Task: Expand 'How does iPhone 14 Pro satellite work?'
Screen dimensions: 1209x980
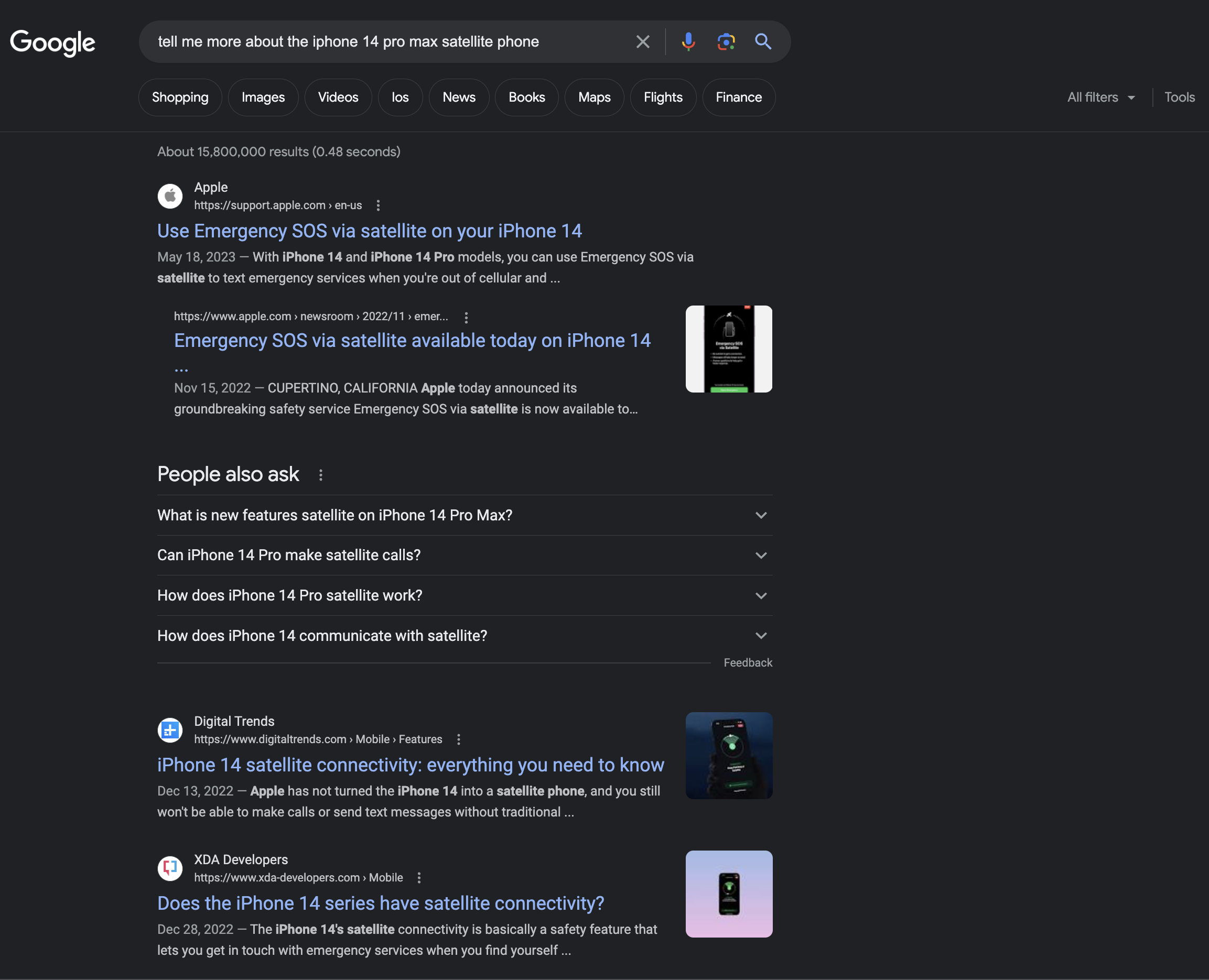Action: point(762,595)
